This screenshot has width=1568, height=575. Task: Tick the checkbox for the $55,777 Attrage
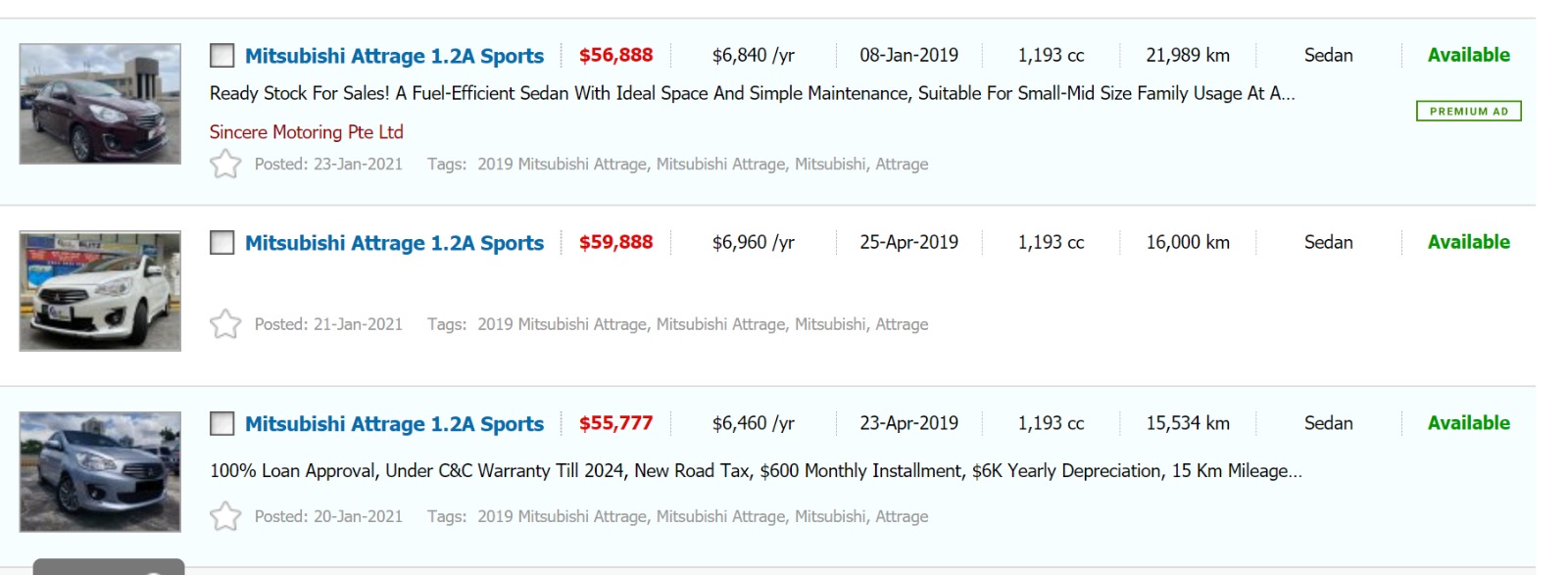coord(222,424)
